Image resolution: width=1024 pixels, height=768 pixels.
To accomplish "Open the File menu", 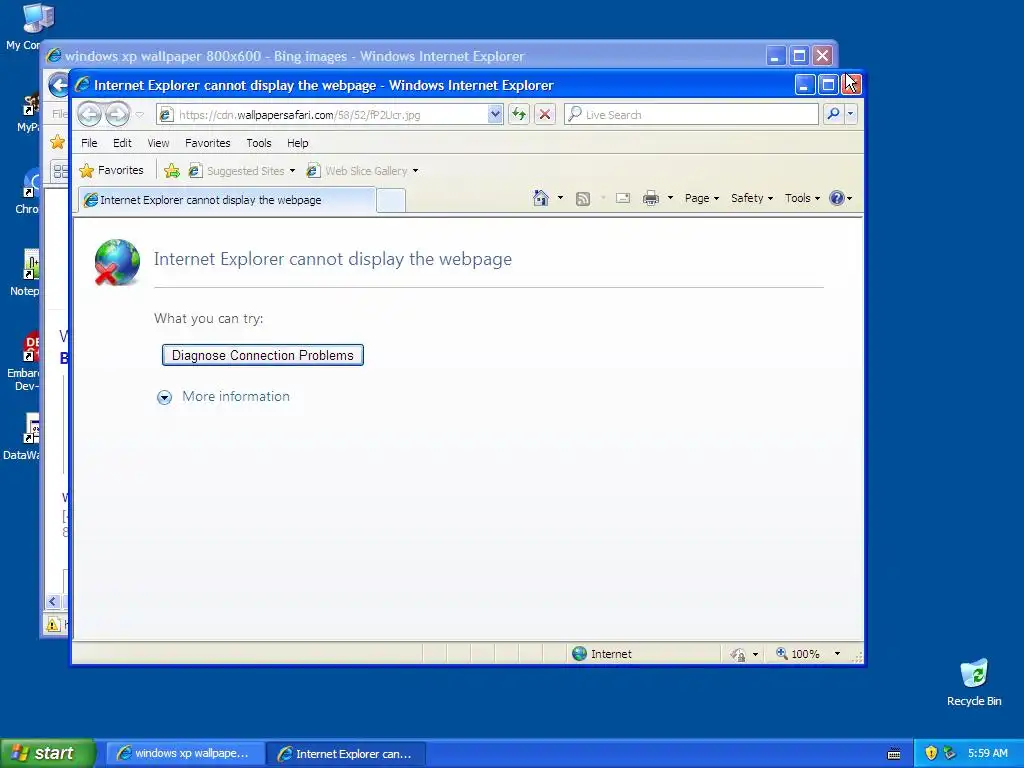I will [x=89, y=143].
